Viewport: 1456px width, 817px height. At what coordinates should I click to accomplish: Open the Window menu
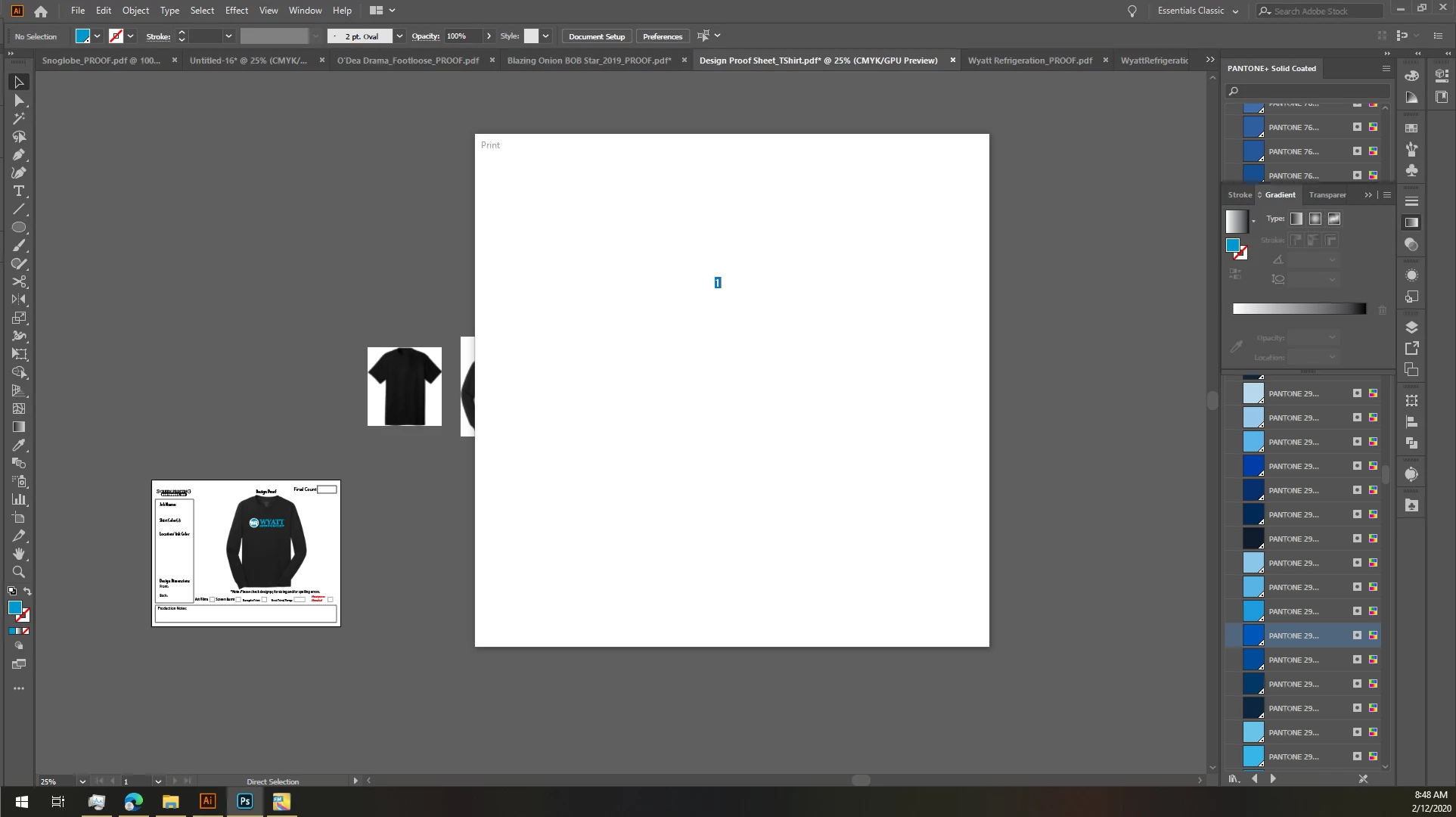tap(305, 11)
